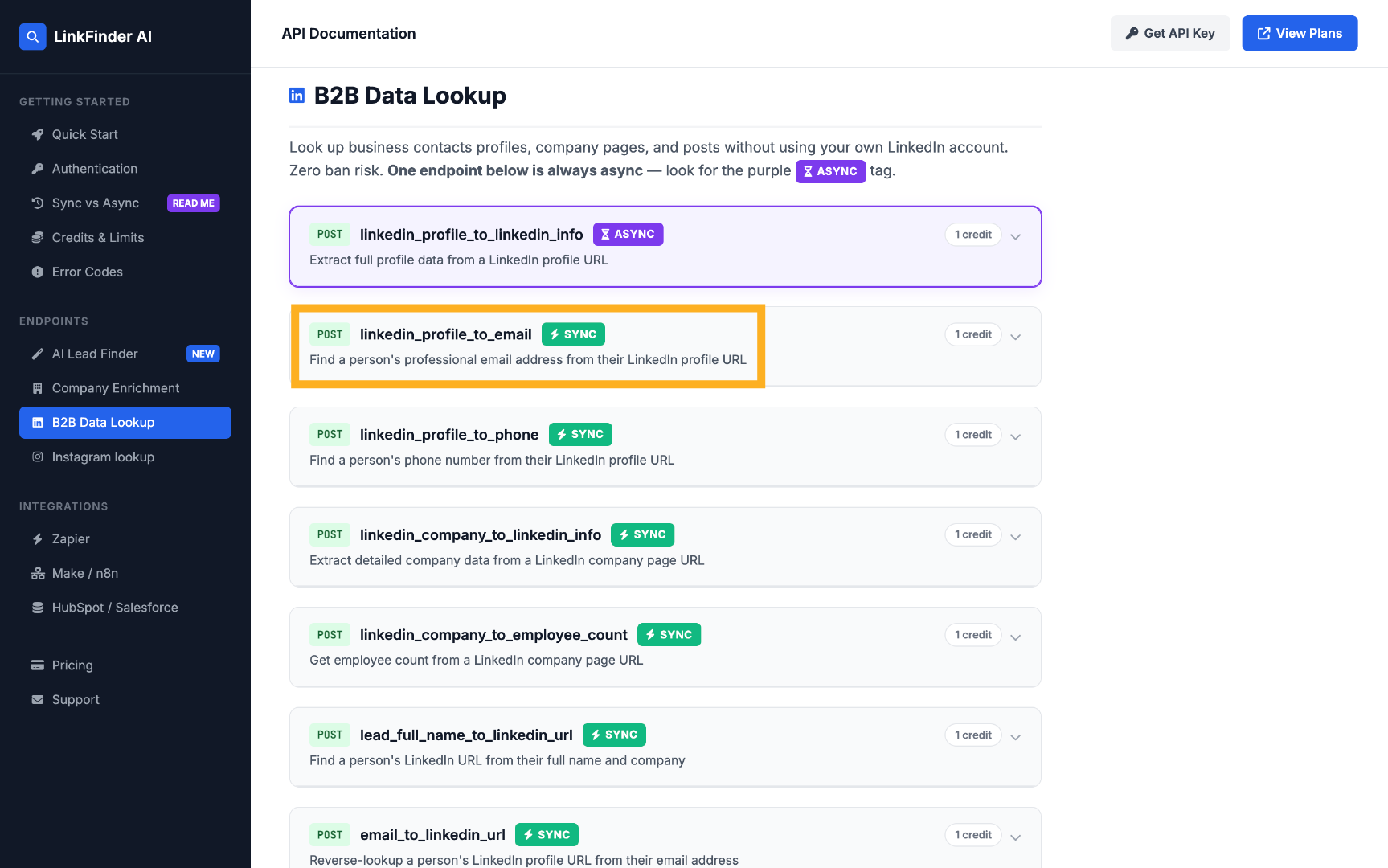The height and width of the screenshot is (868, 1388).
Task: Click the linkedin_company_to_linkedin_info endpoint name
Action: [481, 534]
